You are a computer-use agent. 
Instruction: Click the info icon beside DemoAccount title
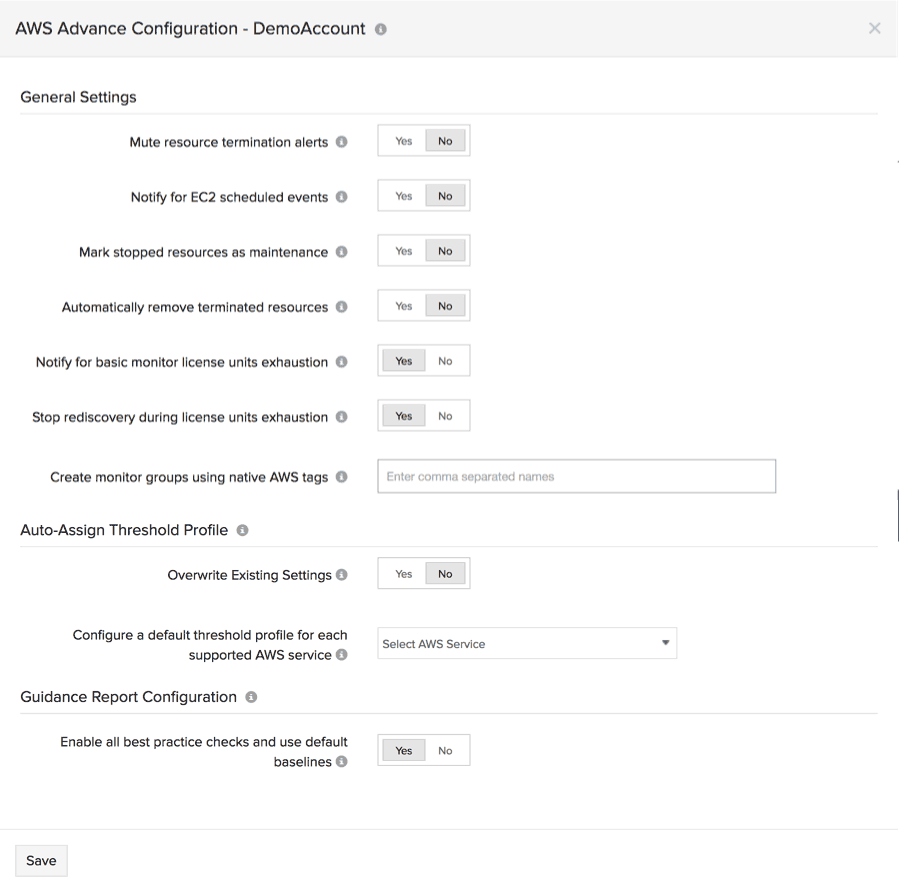(x=379, y=29)
